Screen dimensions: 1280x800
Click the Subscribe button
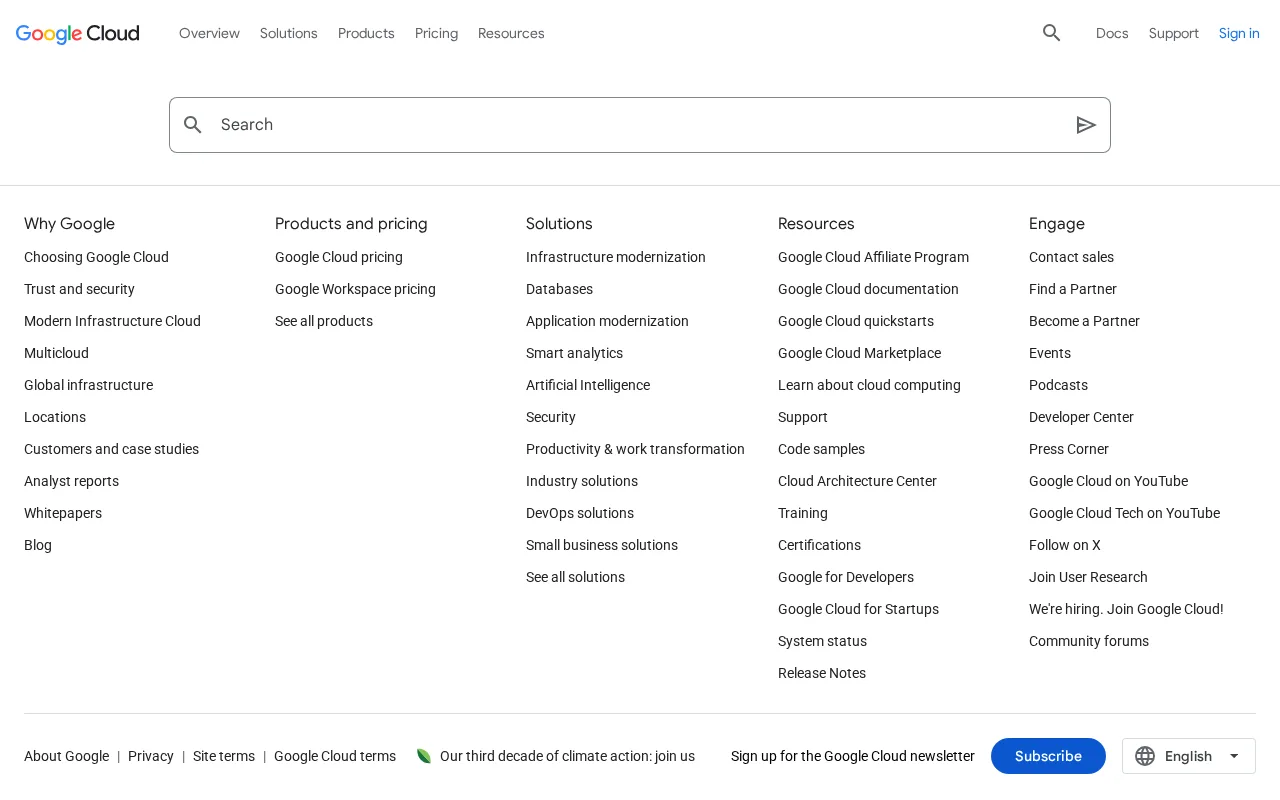coord(1048,756)
